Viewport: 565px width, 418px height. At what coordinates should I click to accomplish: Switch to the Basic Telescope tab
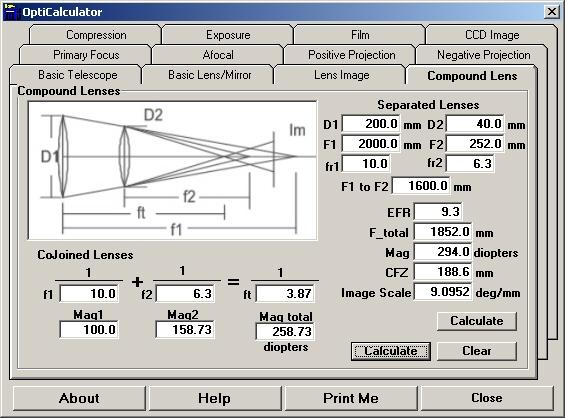pos(77,75)
